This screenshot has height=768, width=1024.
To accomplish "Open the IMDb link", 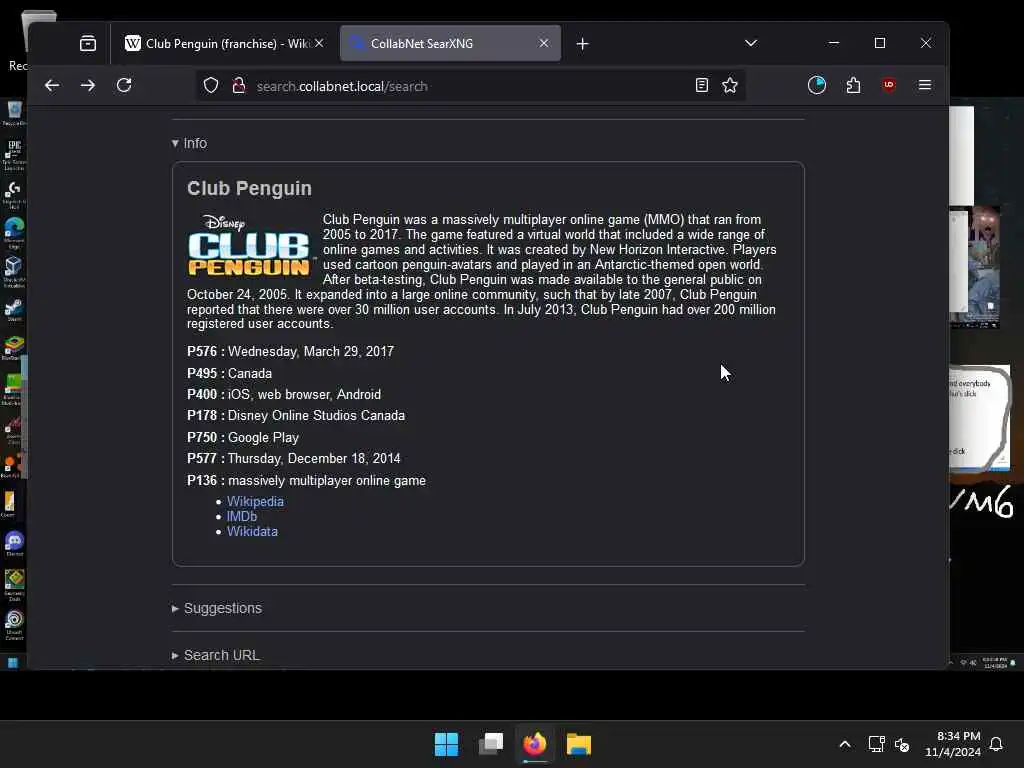I will (x=242, y=517).
